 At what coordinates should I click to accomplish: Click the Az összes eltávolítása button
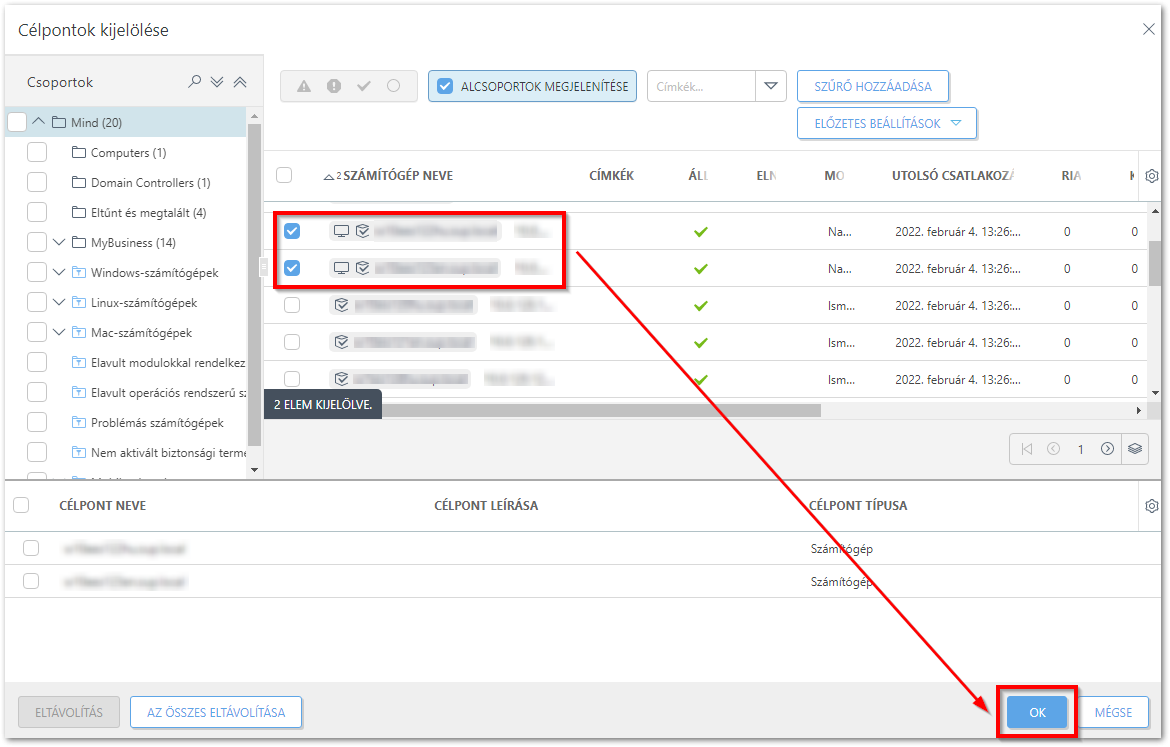pyautogui.click(x=216, y=712)
